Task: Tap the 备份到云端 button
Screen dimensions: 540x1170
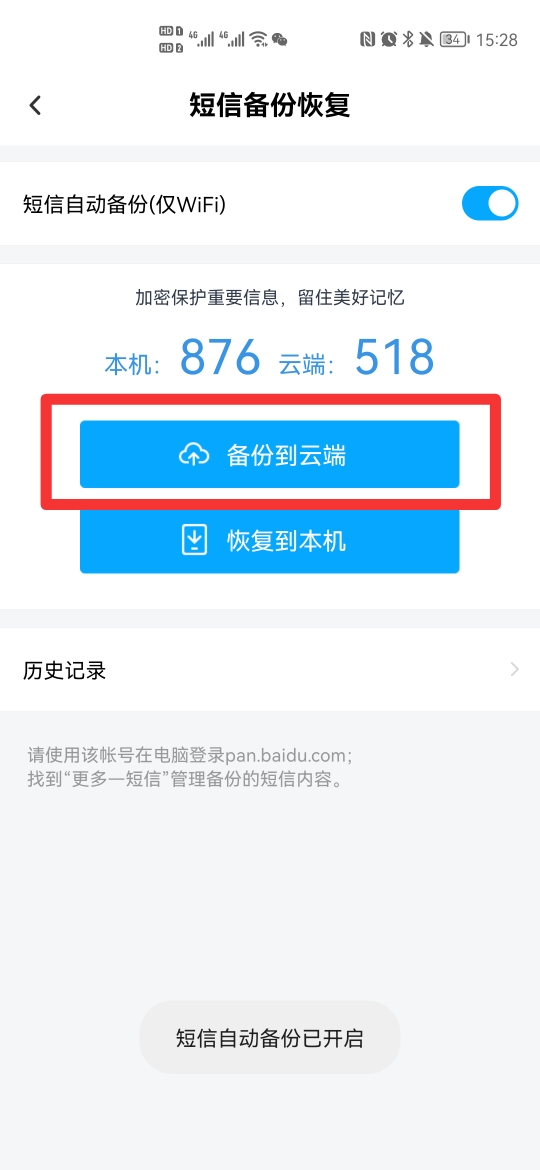Action: tap(270, 454)
